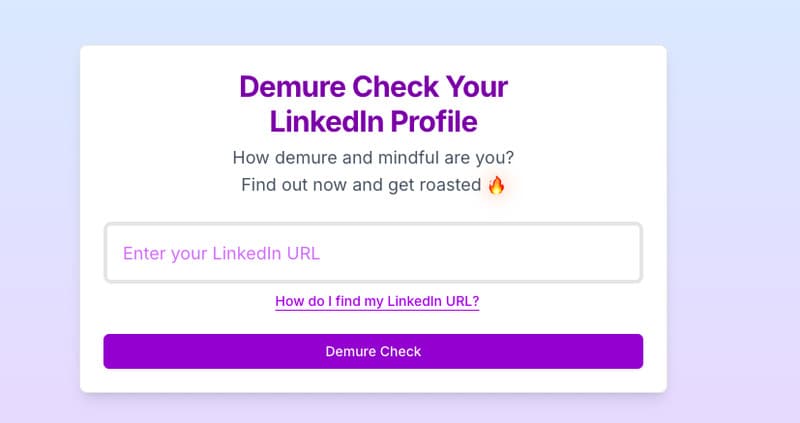Click the "Demure Check Your" heading line

tap(373, 86)
